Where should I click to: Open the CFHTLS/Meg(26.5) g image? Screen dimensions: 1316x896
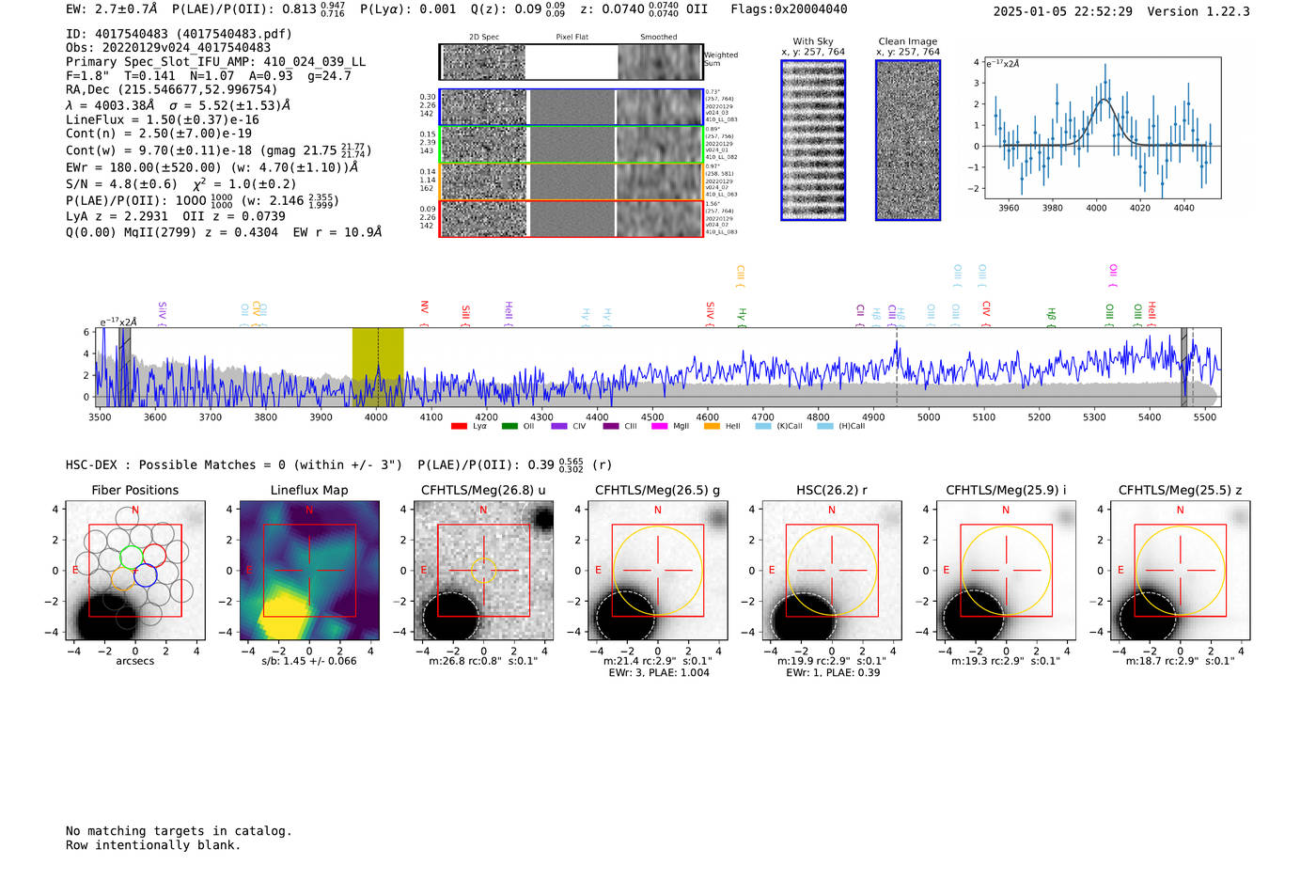658,571
